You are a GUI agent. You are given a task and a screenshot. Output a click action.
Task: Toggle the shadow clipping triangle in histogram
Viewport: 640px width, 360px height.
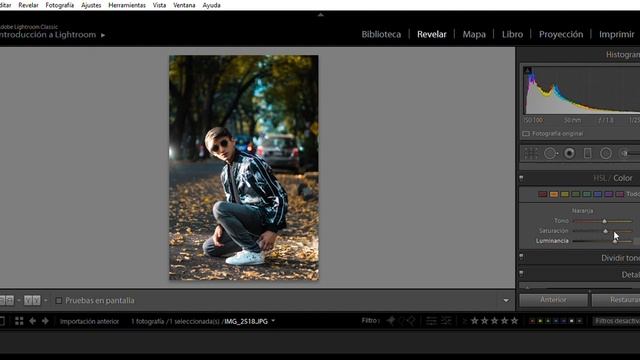coord(528,71)
